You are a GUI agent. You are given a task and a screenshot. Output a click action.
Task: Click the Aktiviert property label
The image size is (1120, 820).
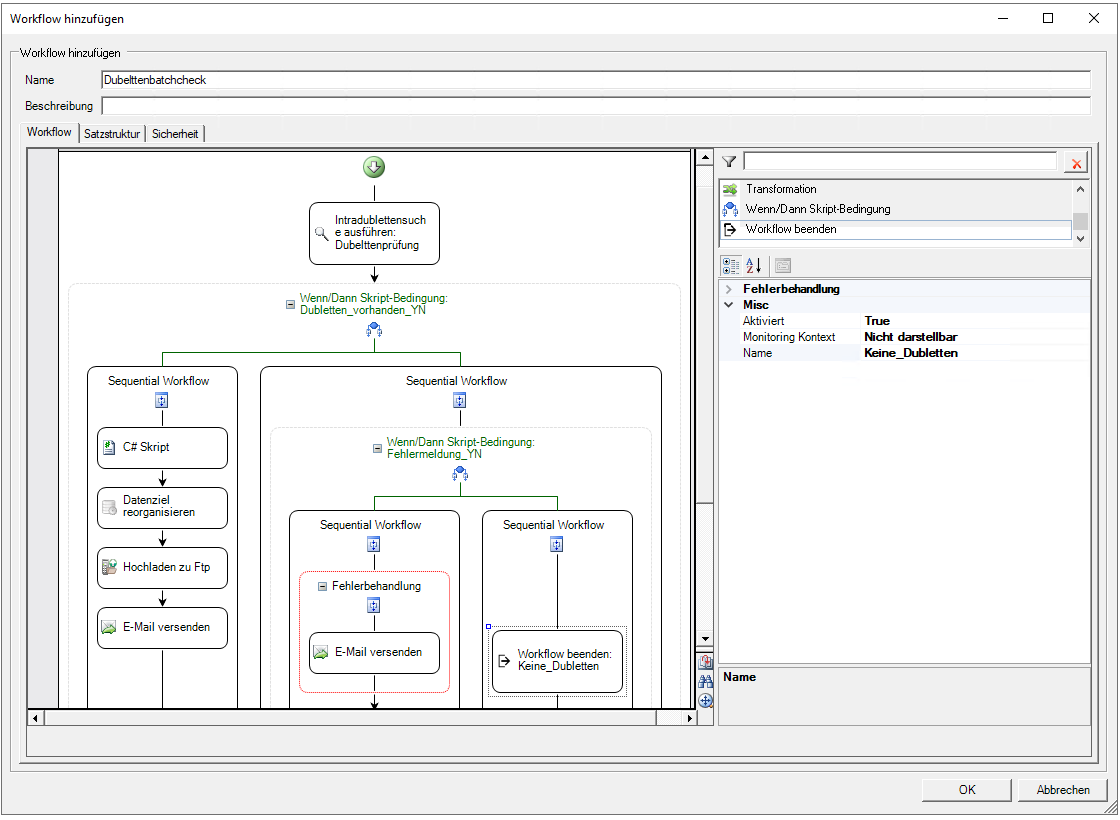point(763,321)
